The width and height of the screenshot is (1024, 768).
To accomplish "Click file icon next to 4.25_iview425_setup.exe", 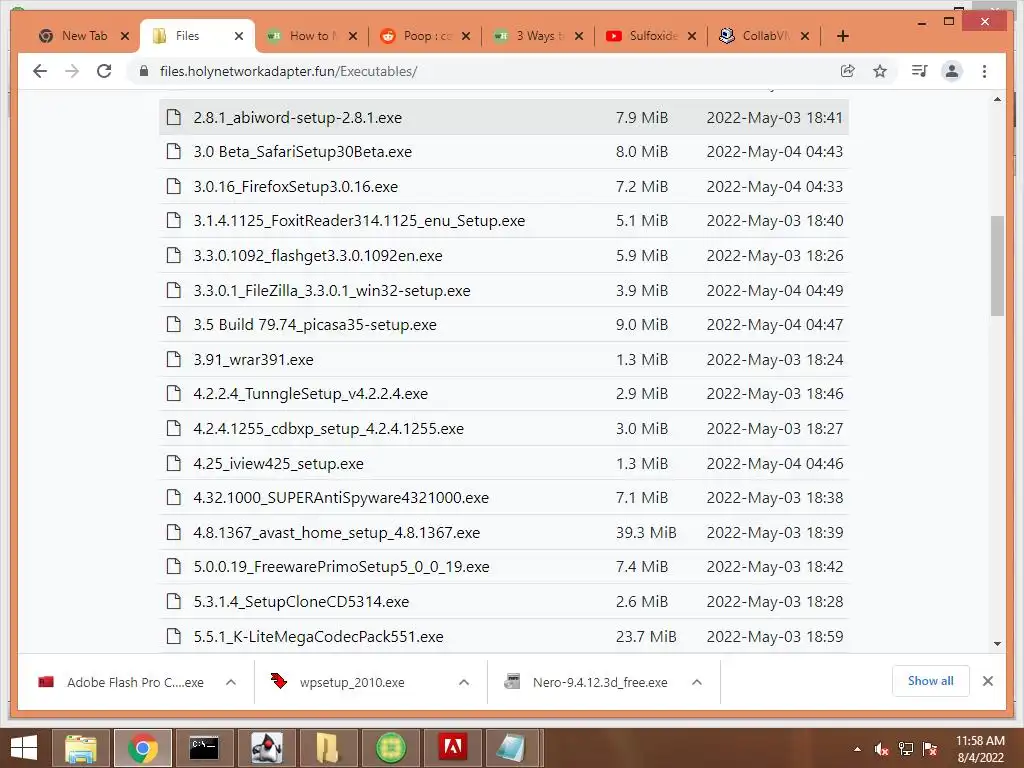I will [x=174, y=463].
